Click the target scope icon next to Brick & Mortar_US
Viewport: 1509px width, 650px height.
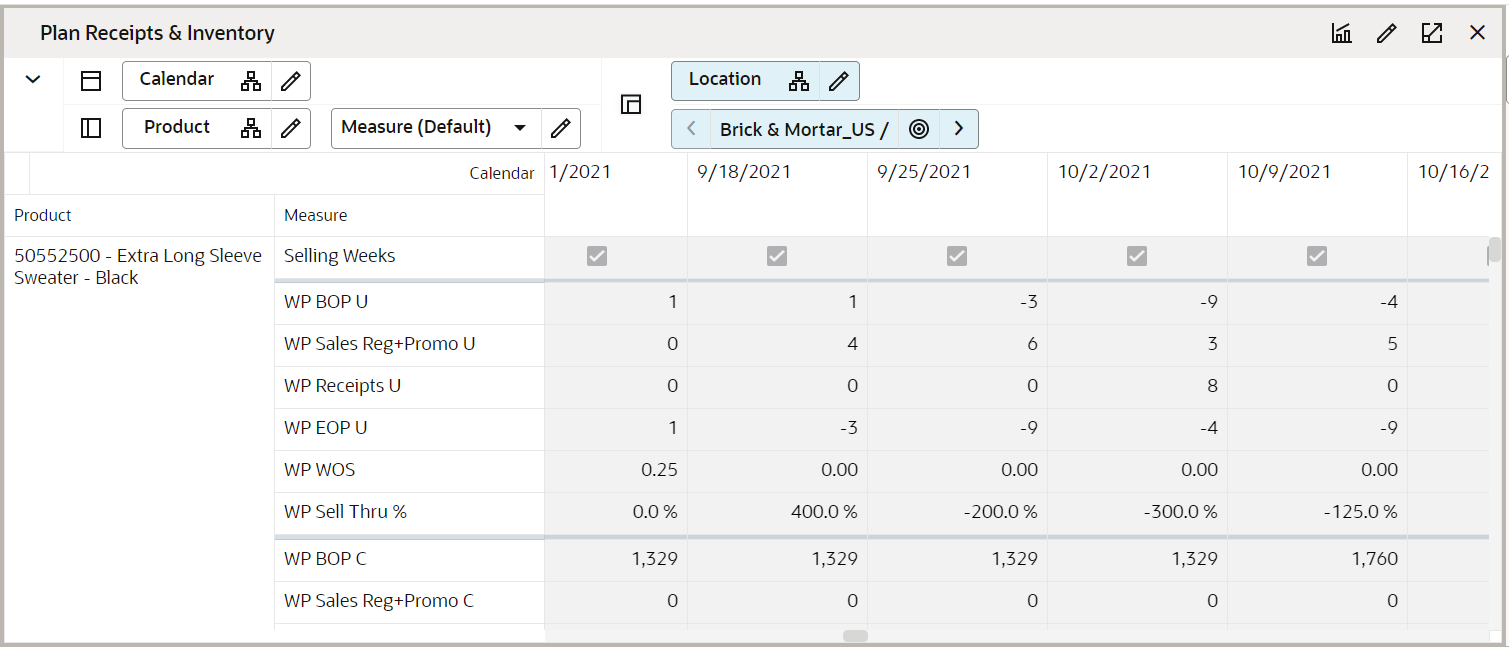click(918, 128)
